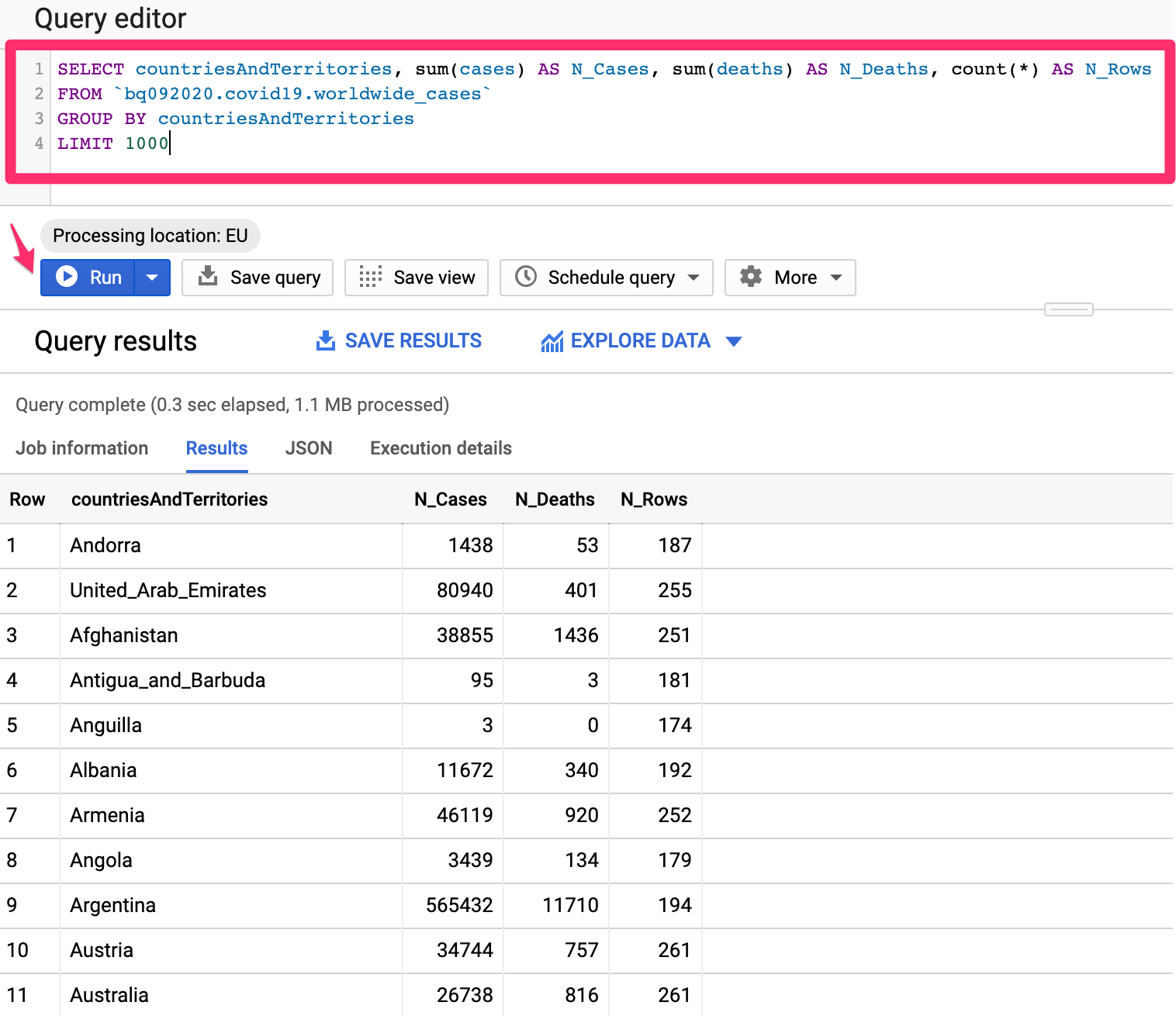This screenshot has width=1176, height=1016.
Task: Click the Explore Data chart icon
Action: tap(552, 341)
